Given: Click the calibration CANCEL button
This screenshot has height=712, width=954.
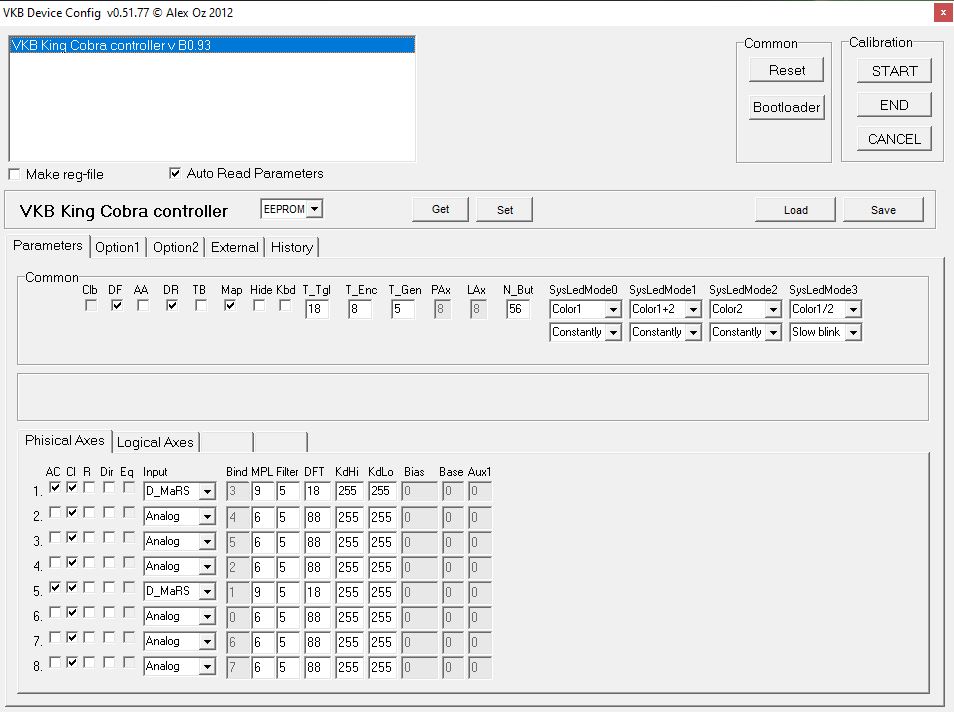Looking at the screenshot, I should click(894, 139).
